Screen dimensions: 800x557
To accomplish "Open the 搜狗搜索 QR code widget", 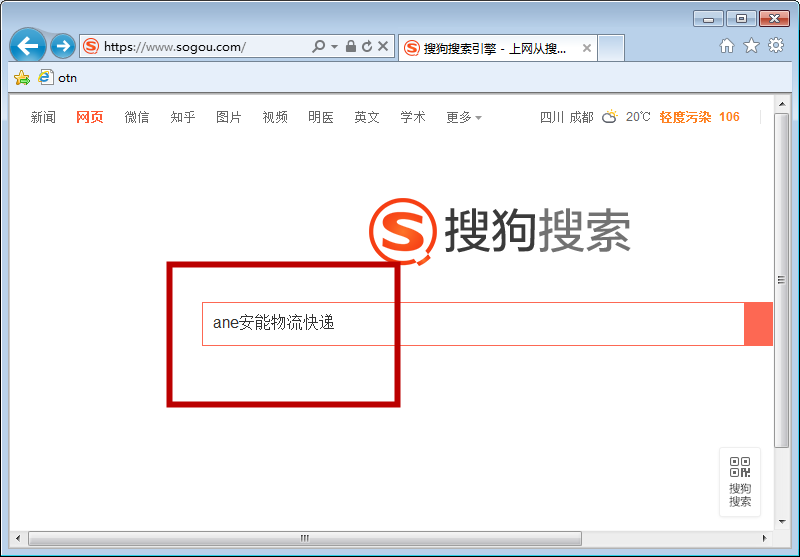I will pyautogui.click(x=740, y=482).
